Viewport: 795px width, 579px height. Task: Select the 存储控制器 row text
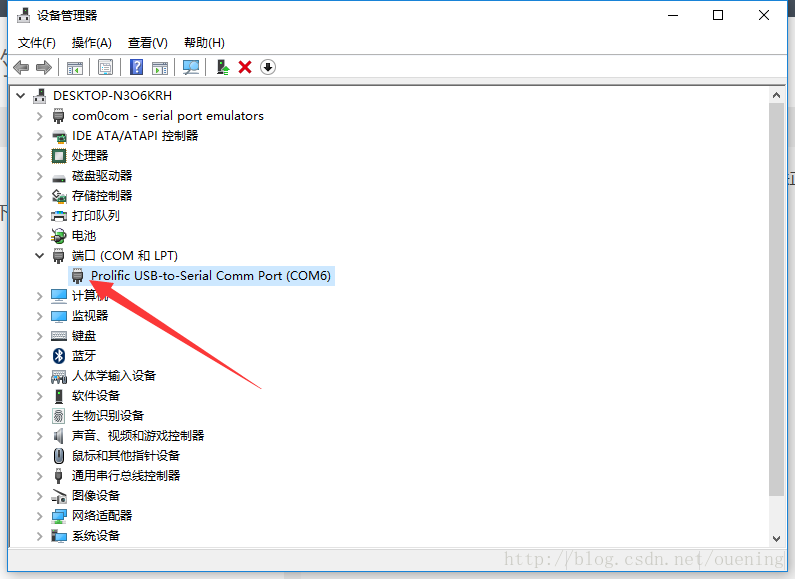coord(102,196)
